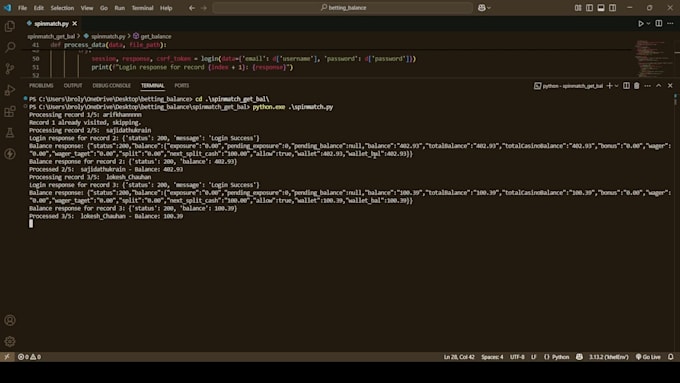
Task: Close the spinmatch.py editor tab
Action: pyautogui.click(x=75, y=23)
